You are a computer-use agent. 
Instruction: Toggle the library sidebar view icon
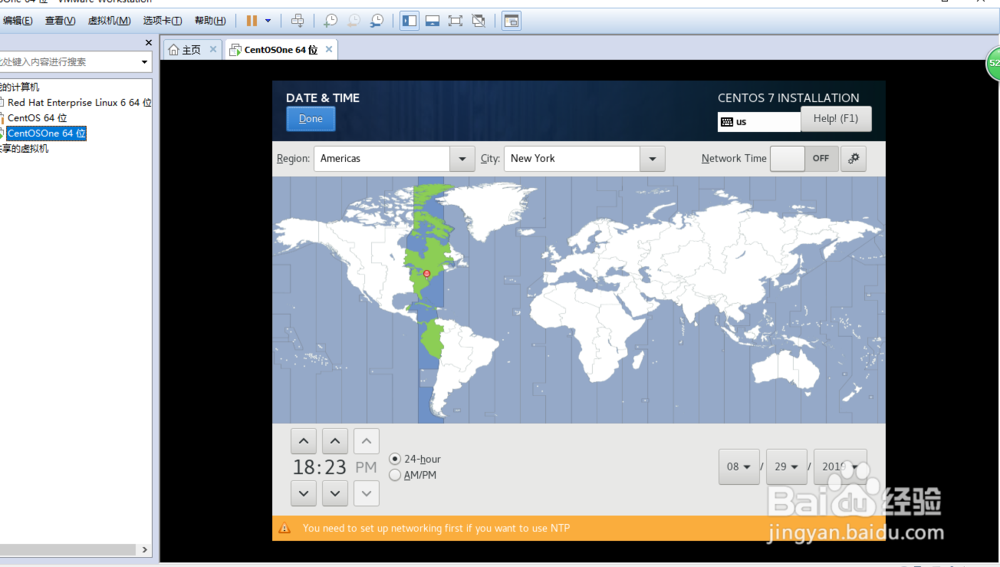409,21
